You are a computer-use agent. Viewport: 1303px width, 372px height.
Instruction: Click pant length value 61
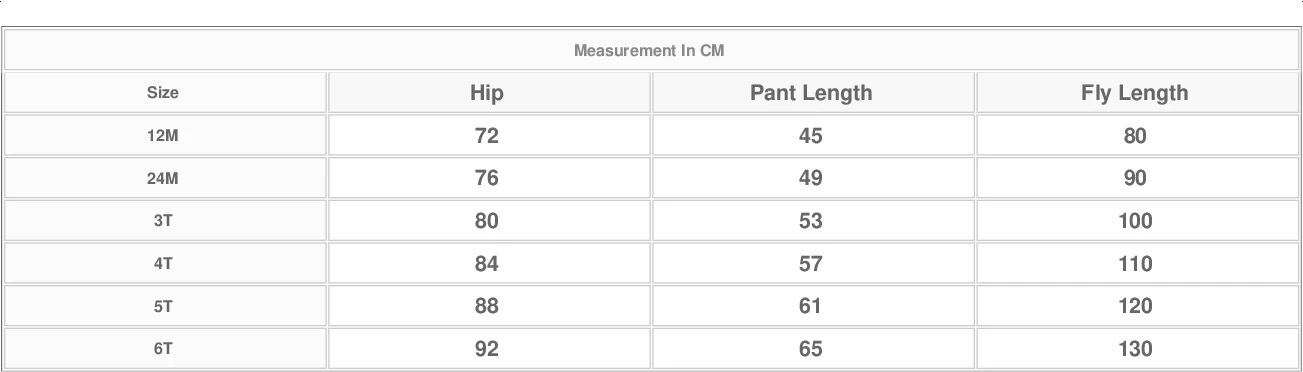click(811, 306)
